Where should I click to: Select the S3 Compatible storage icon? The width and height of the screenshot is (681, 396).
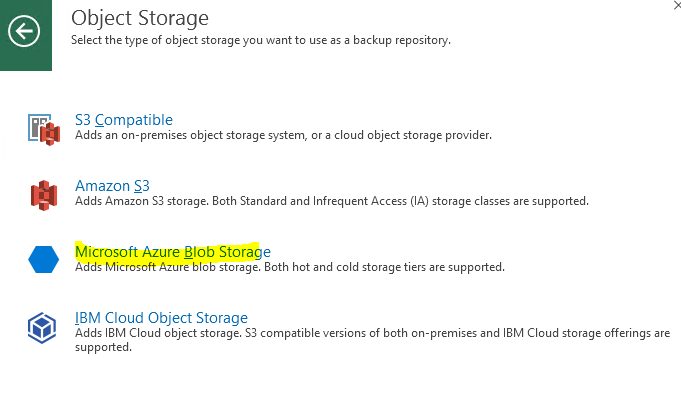44,129
